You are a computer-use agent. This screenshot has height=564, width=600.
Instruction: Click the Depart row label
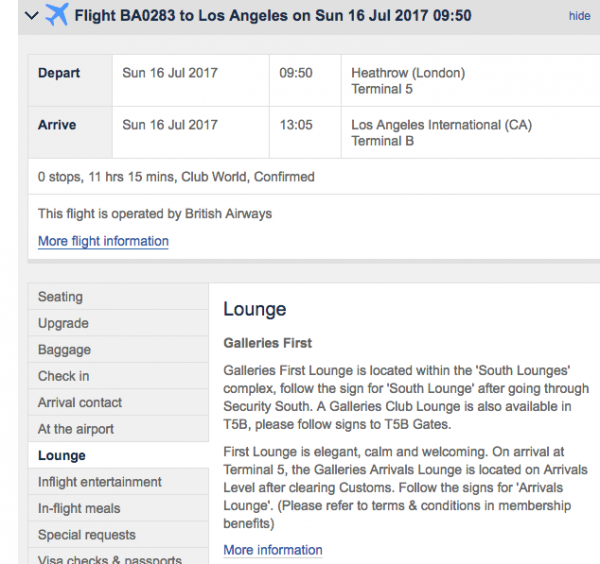59,73
